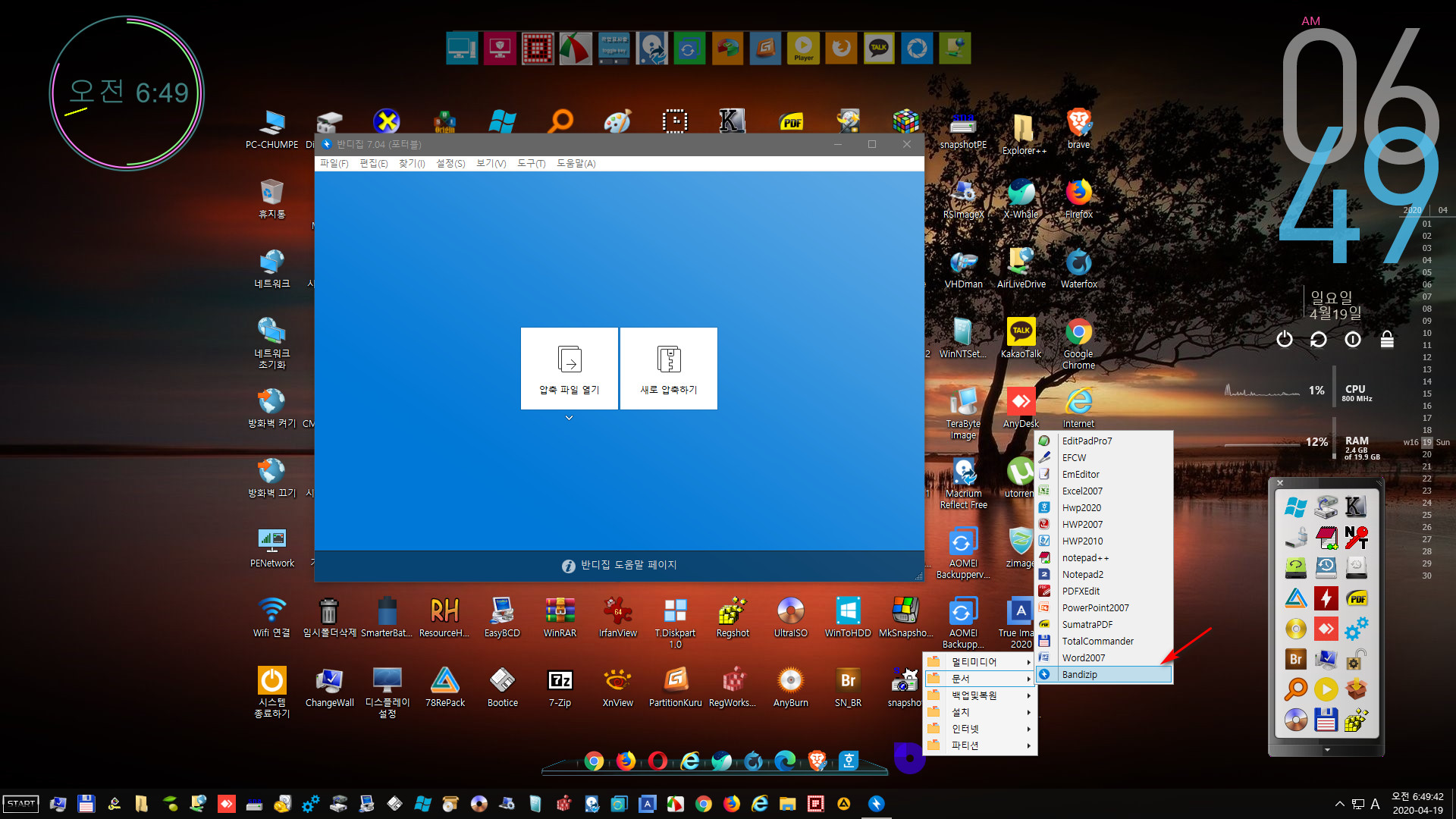Open the 반디집 도움말 페이지 link

(x=620, y=565)
